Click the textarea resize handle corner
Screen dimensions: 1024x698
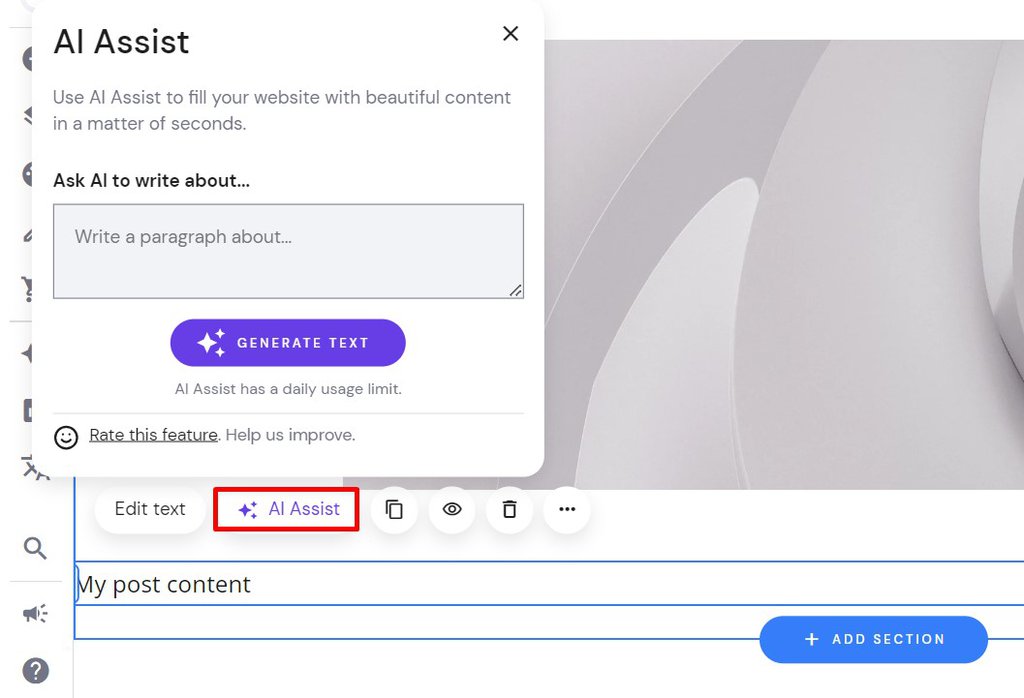tap(516, 291)
